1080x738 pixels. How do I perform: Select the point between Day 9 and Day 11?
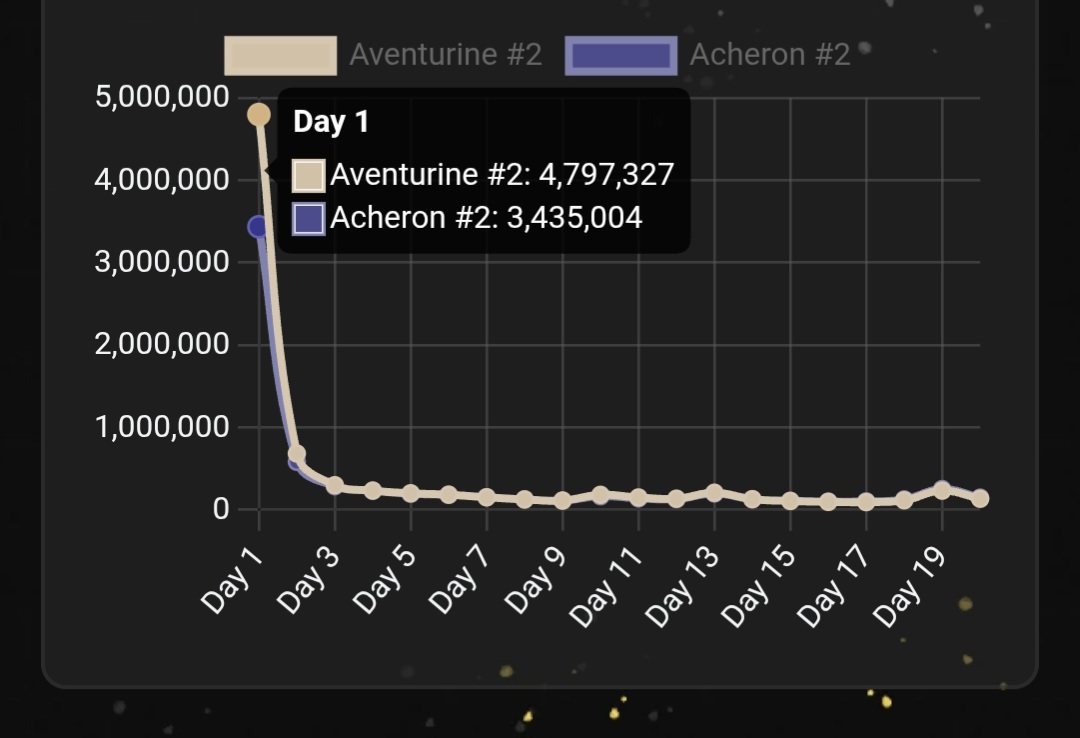[x=600, y=495]
